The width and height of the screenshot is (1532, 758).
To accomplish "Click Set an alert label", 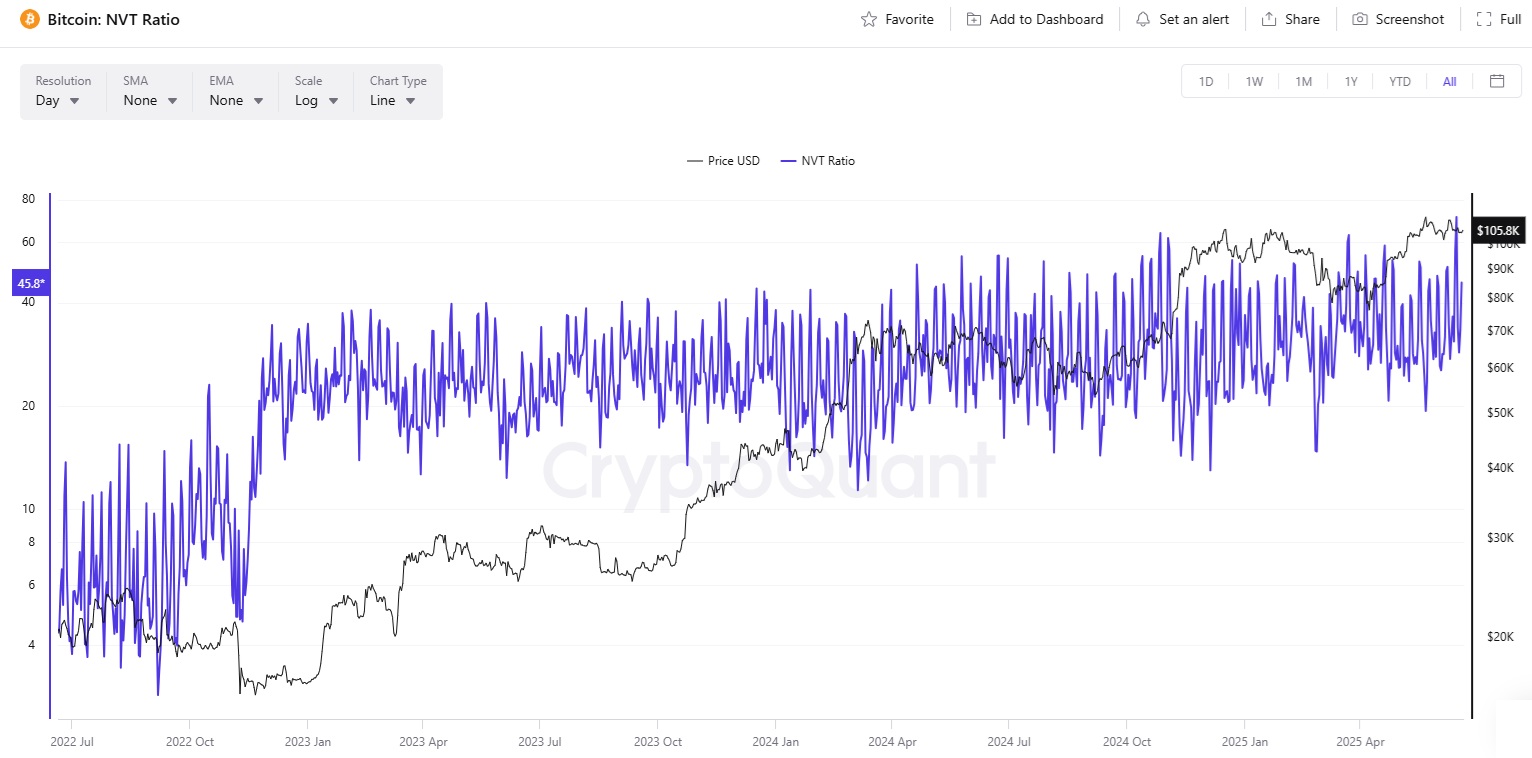I will (x=1194, y=19).
